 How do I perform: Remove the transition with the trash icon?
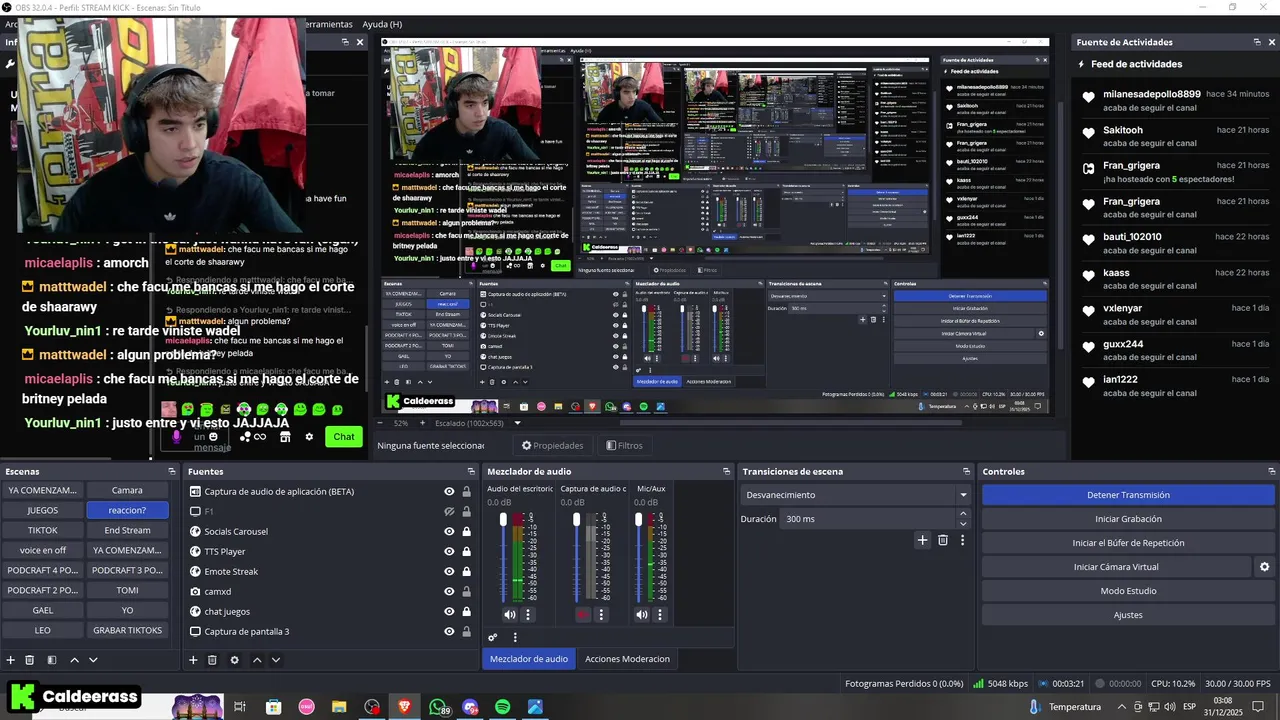coord(943,540)
